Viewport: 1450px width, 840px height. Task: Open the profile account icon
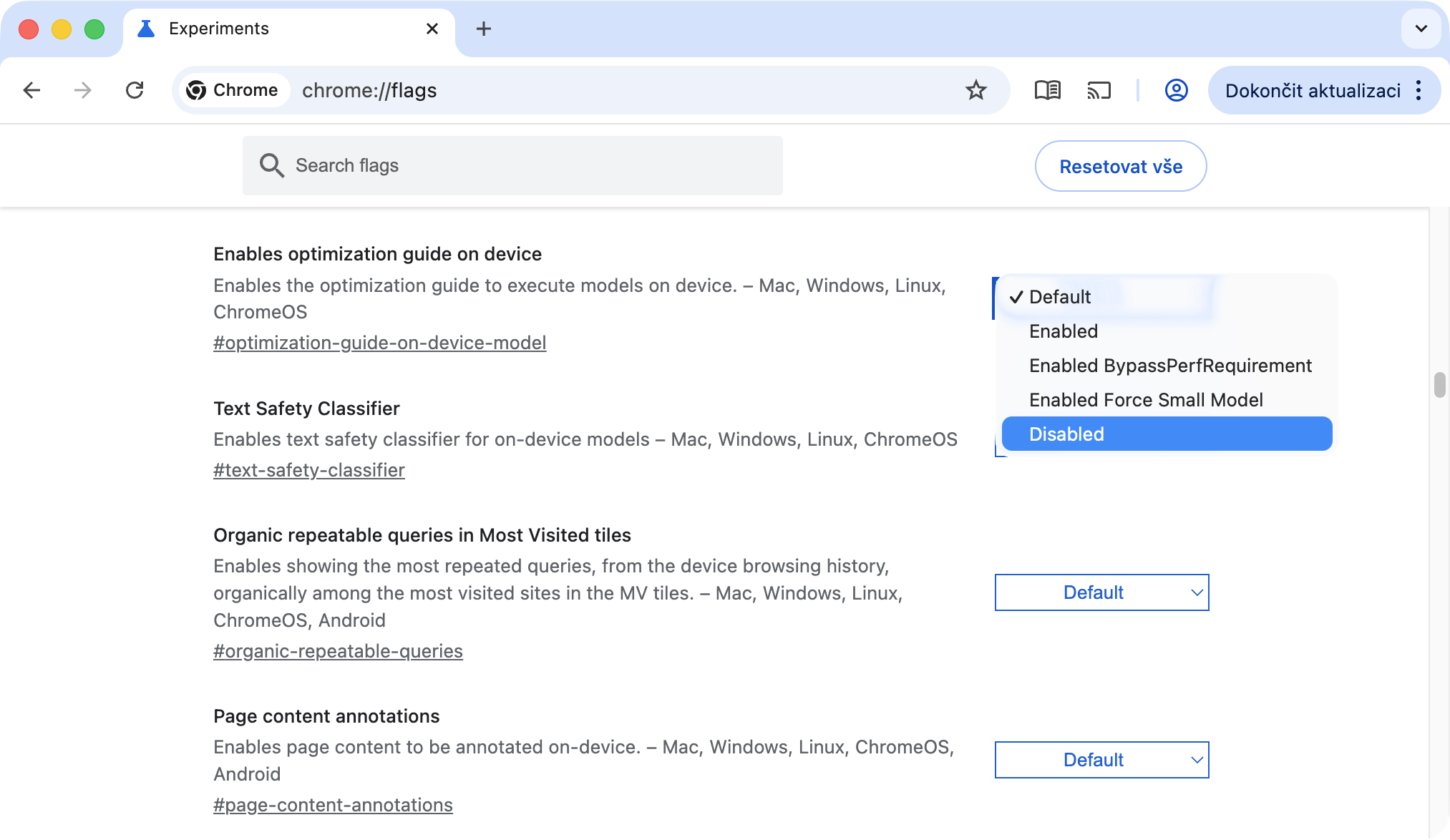(x=1177, y=90)
